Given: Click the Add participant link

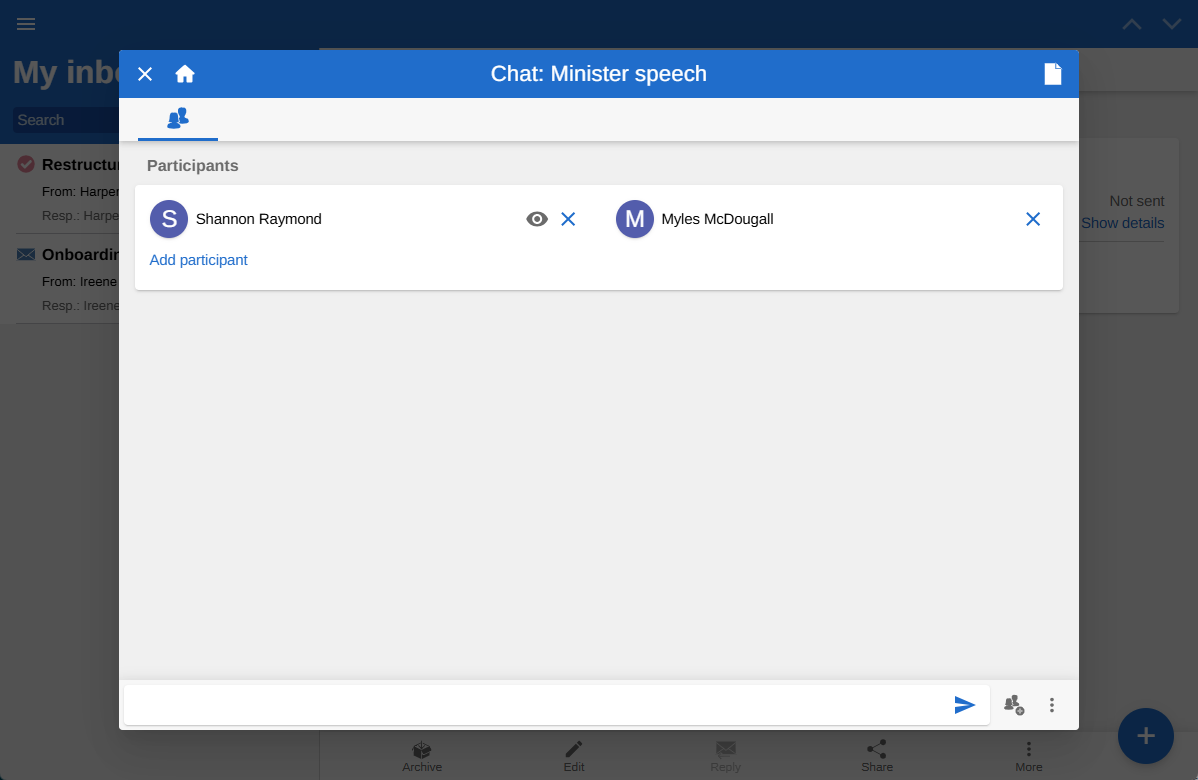Looking at the screenshot, I should click(199, 260).
